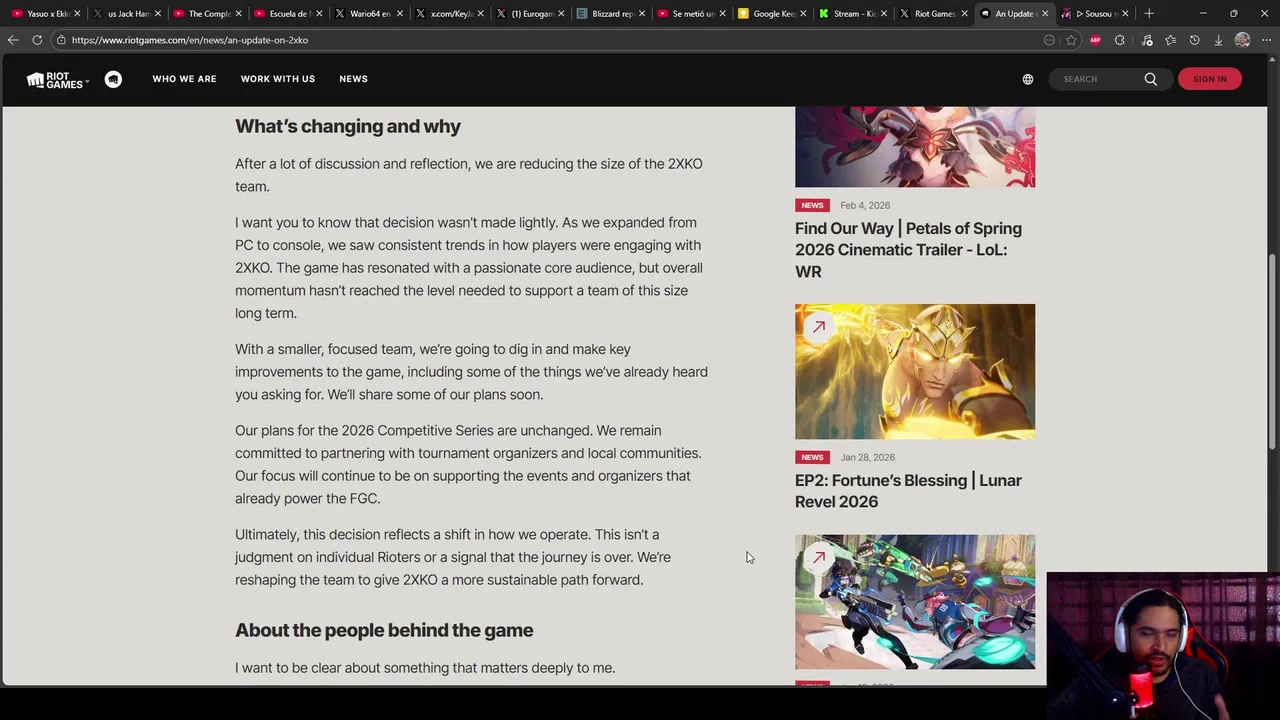Expand the Riot Games logo dropdown arrow
The height and width of the screenshot is (720, 1280).
87,81
